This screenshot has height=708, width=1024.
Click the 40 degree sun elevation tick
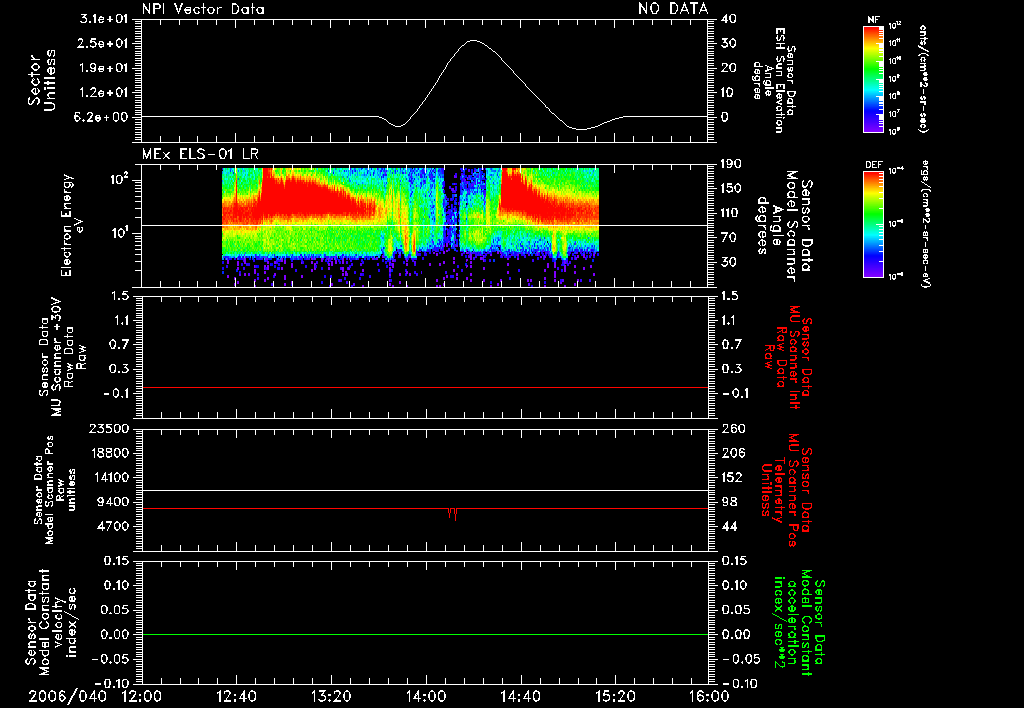pos(729,19)
